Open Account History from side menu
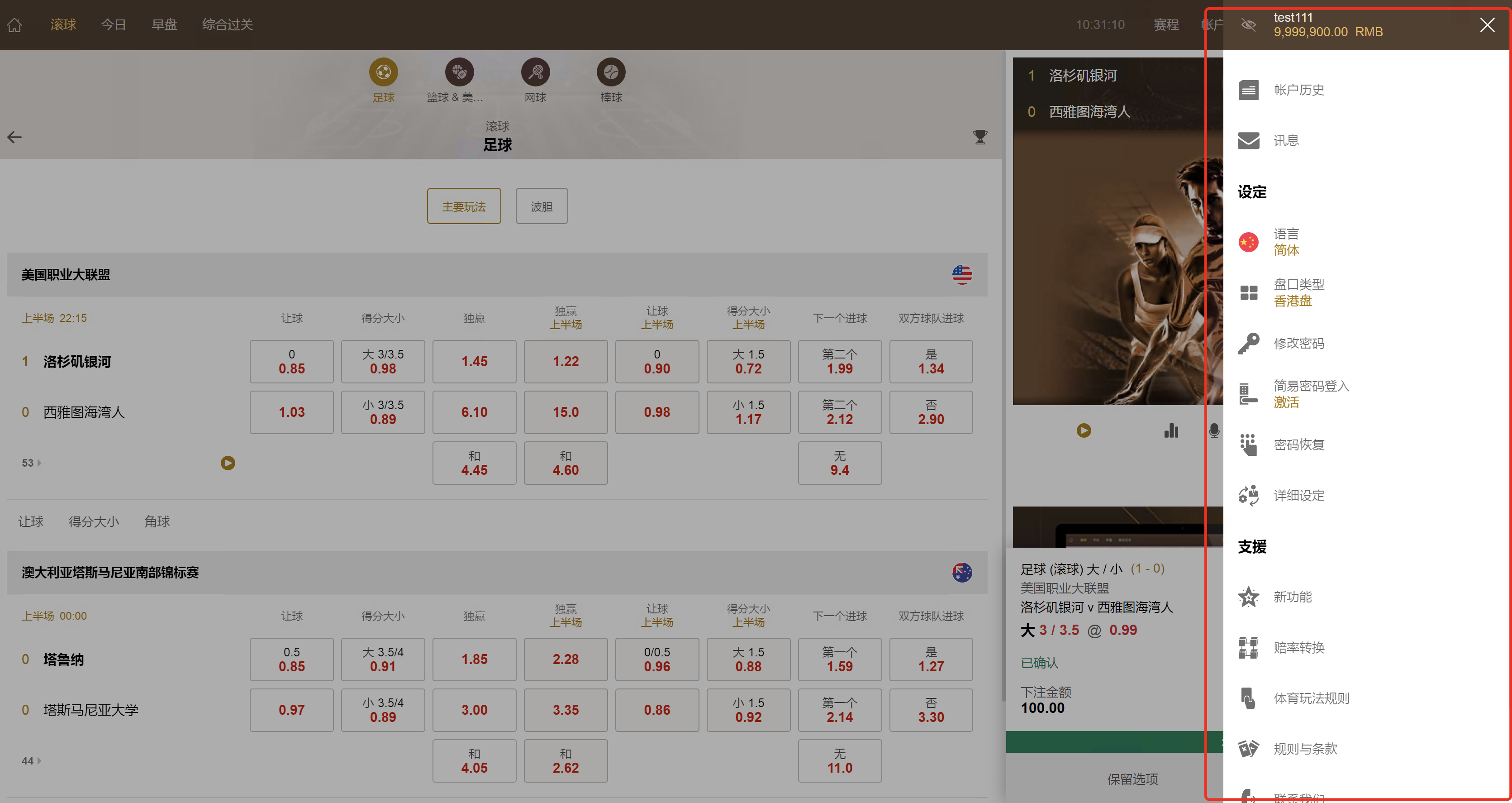1512x803 pixels. point(1298,90)
